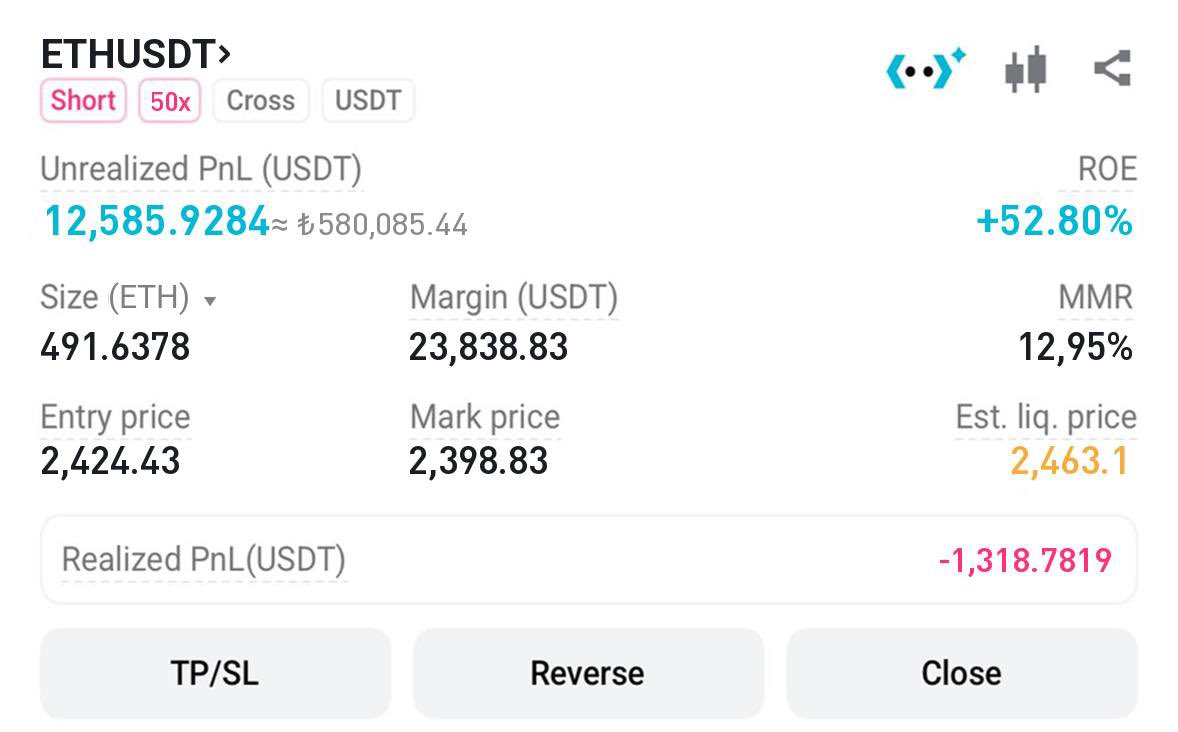The image size is (1178, 732).
Task: Select the USDT settlement tag
Action: pos(368,101)
